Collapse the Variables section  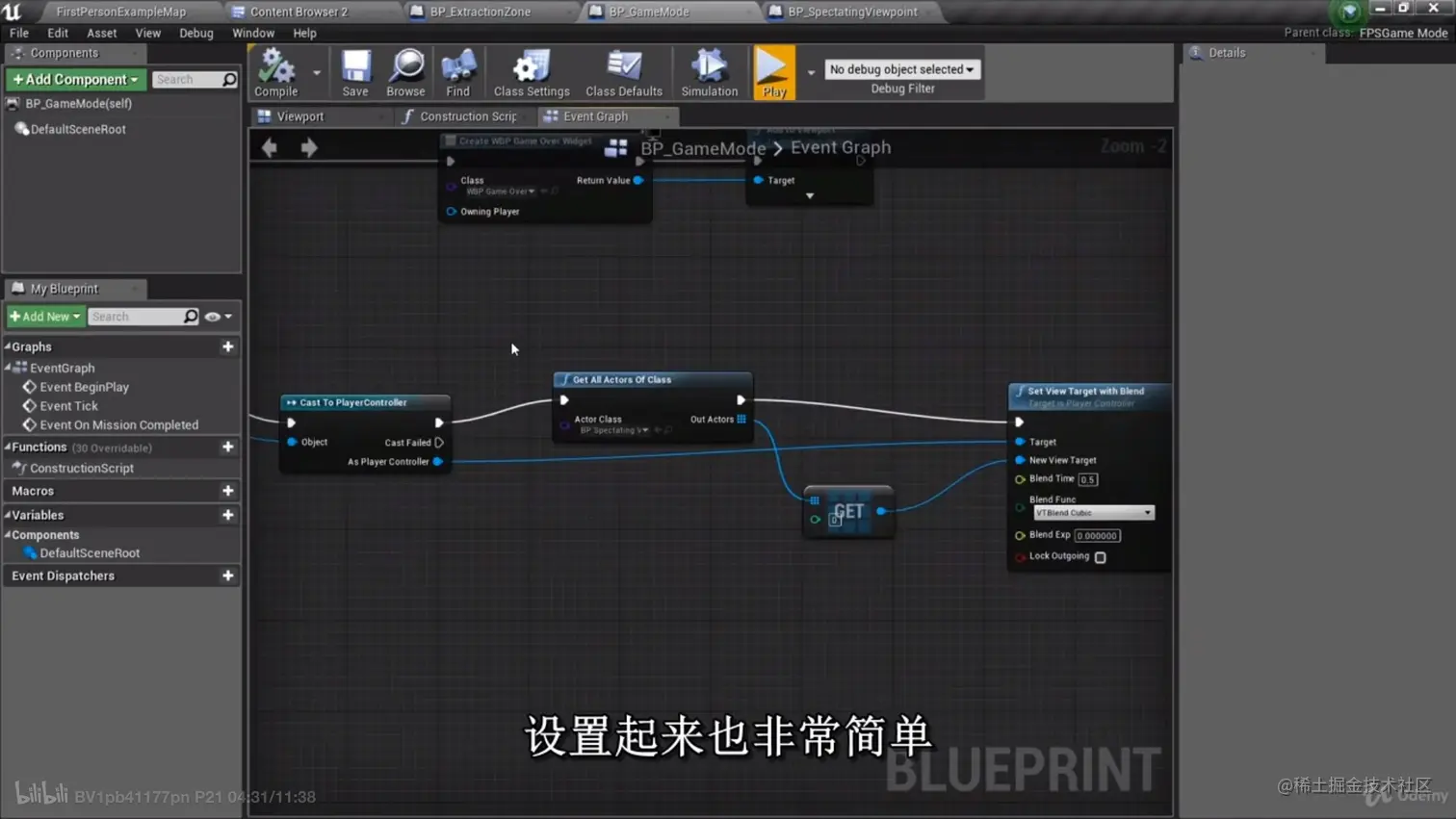click(x=8, y=515)
